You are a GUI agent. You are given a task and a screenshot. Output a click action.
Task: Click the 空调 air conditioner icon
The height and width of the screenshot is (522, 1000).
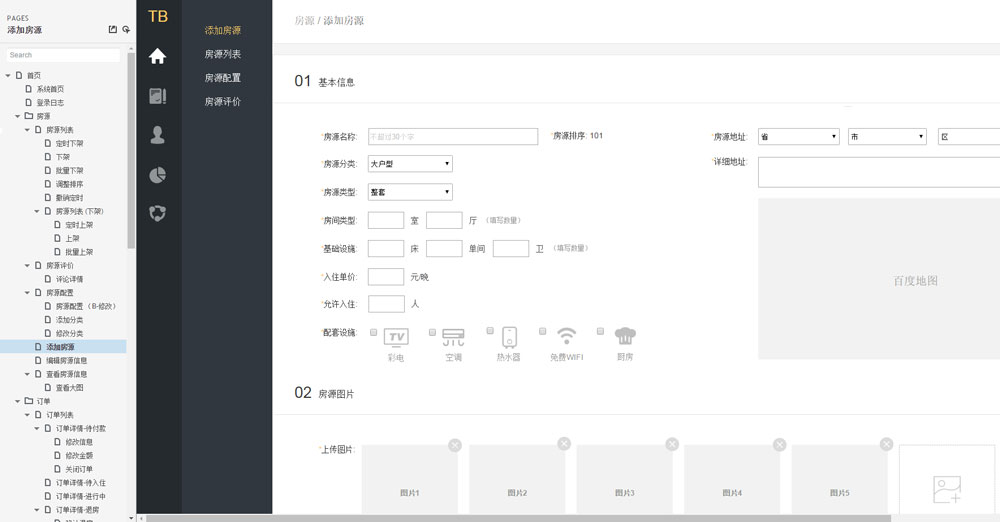[453, 337]
